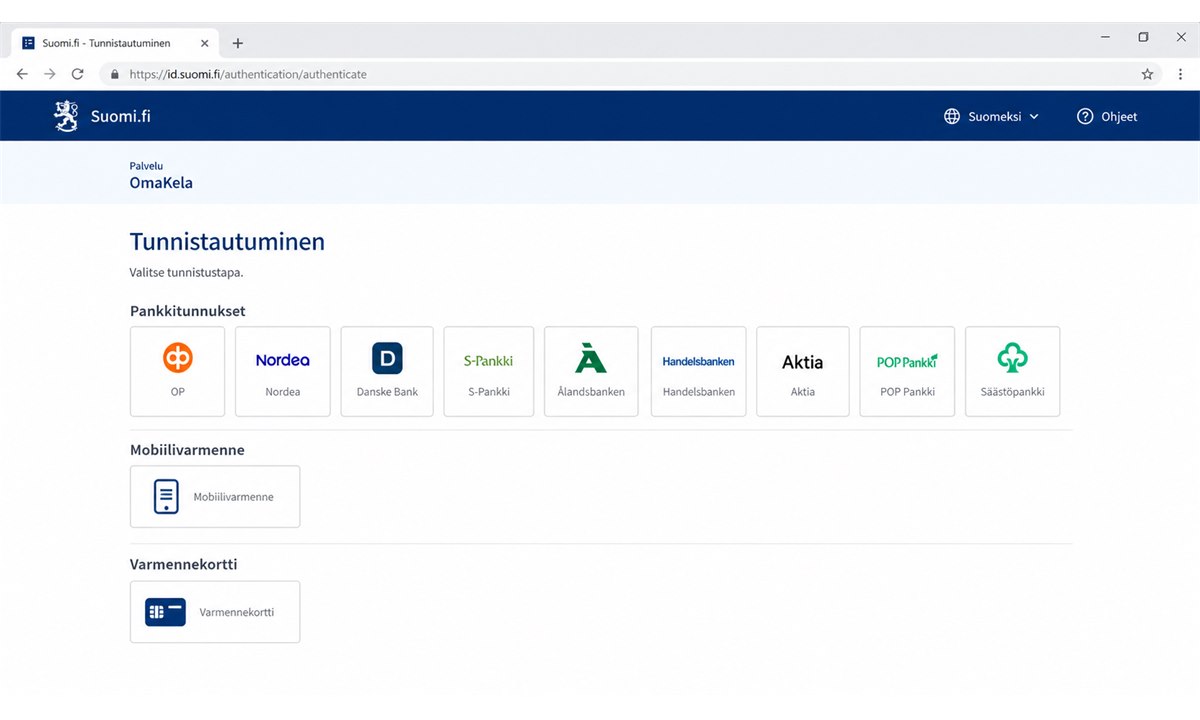
Task: Reload the page
Action: [78, 74]
